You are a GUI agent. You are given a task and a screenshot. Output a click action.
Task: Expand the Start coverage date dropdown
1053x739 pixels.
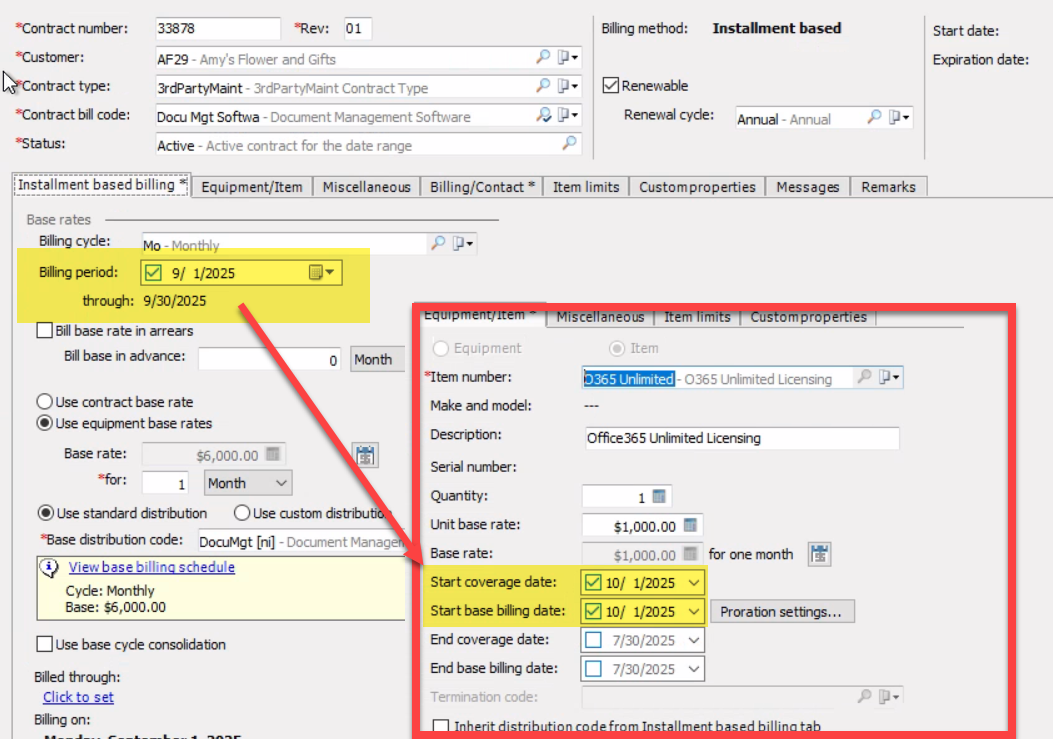tap(694, 582)
